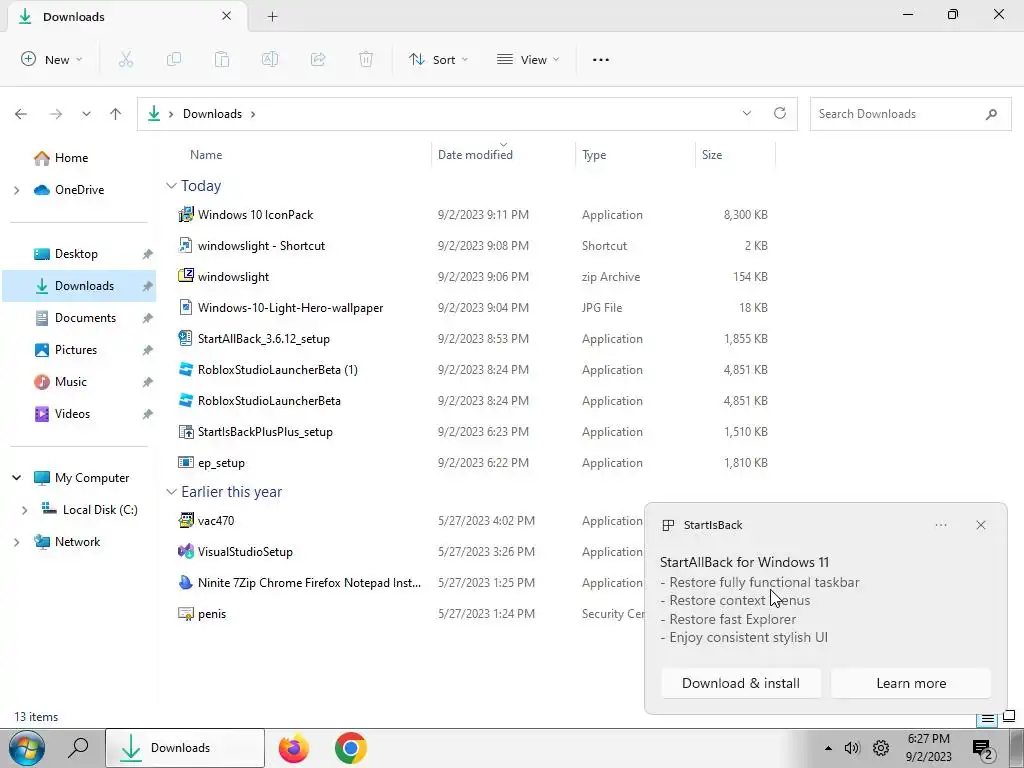Open Pictures in navigation pane
1024x768 pixels.
tap(78, 349)
